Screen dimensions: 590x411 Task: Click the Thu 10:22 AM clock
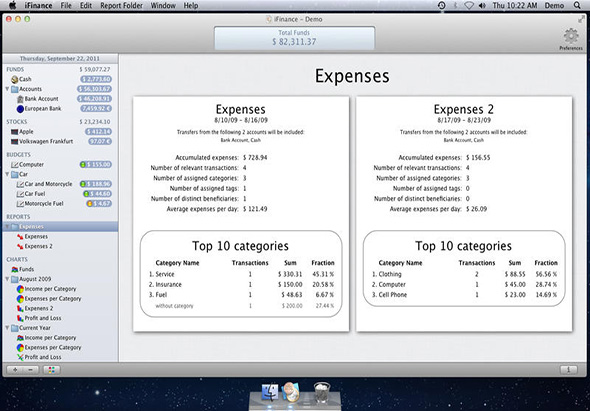(514, 6)
